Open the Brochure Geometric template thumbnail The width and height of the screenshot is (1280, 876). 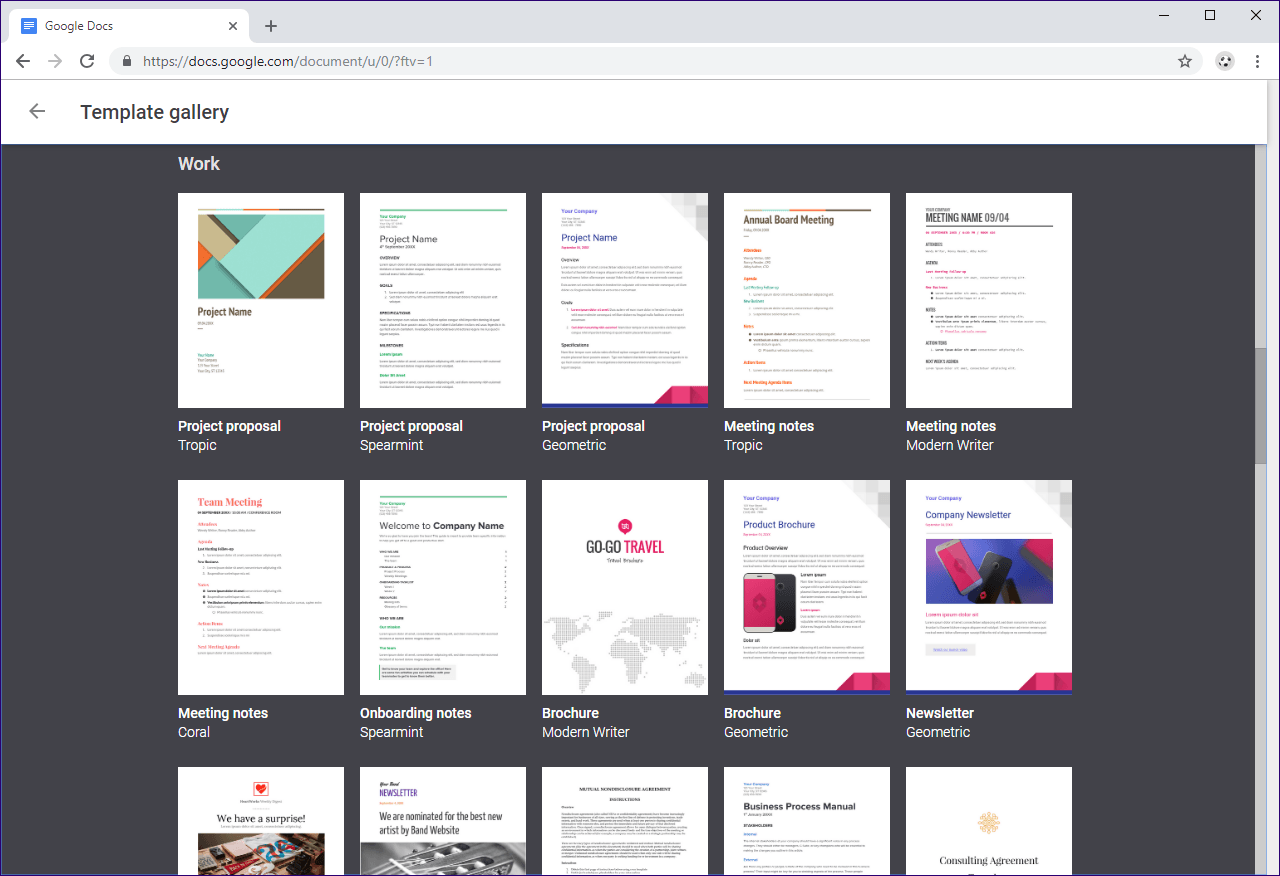[807, 587]
